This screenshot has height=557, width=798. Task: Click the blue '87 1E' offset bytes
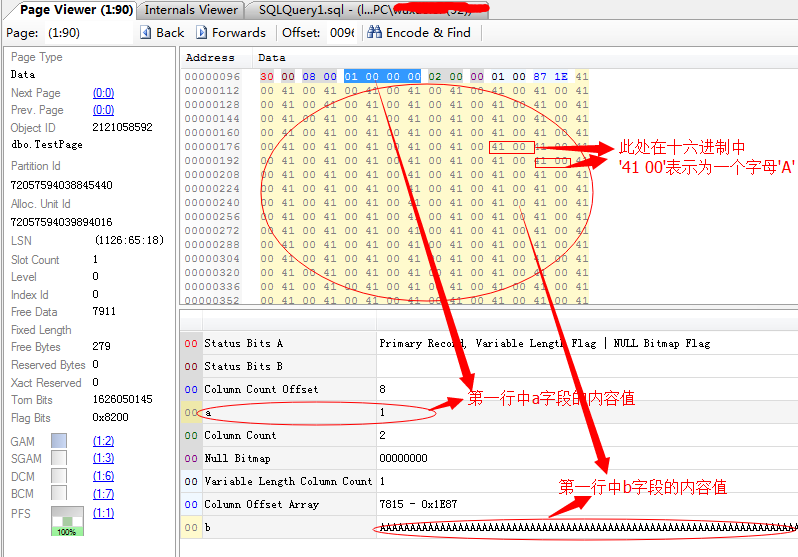pyautogui.click(x=550, y=76)
